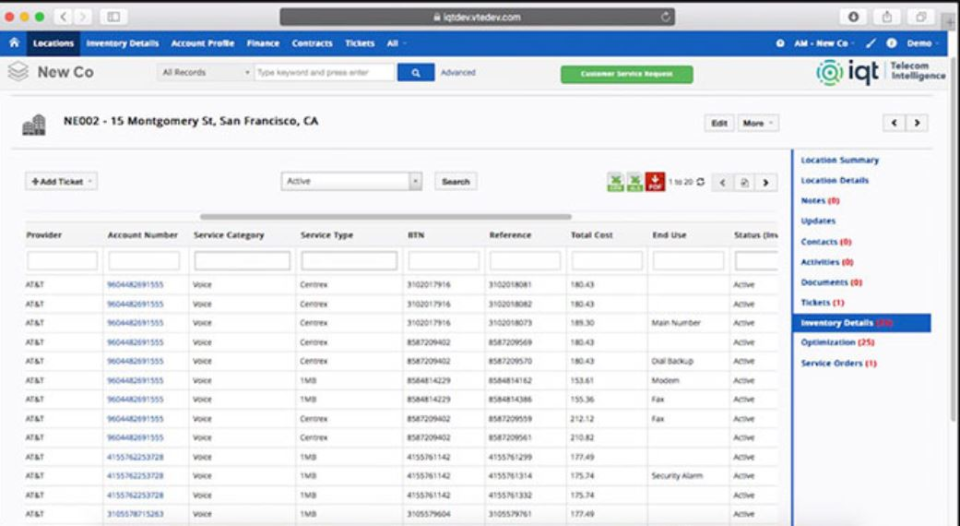Viewport: 960px width, 526px height.
Task: Go to the home page icon
Action: click(14, 43)
